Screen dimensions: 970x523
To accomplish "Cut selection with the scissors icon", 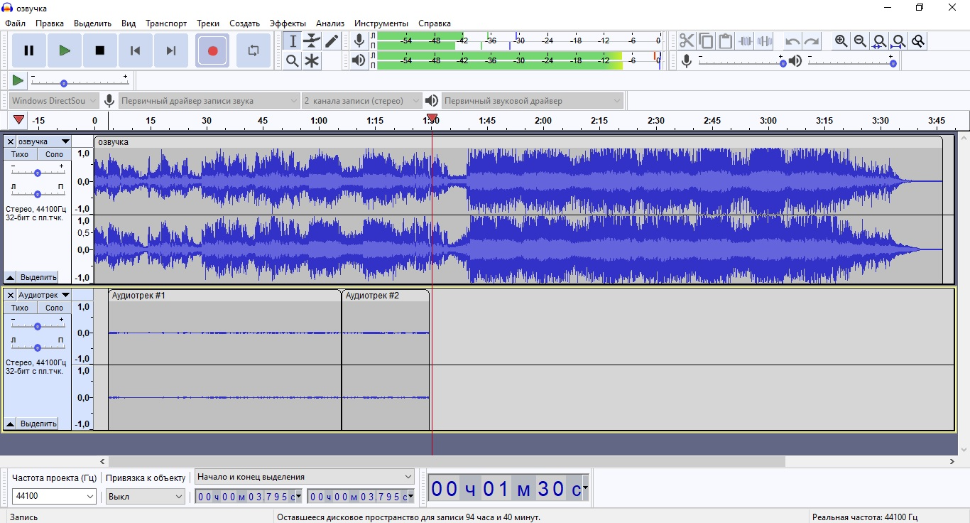I will pos(686,41).
